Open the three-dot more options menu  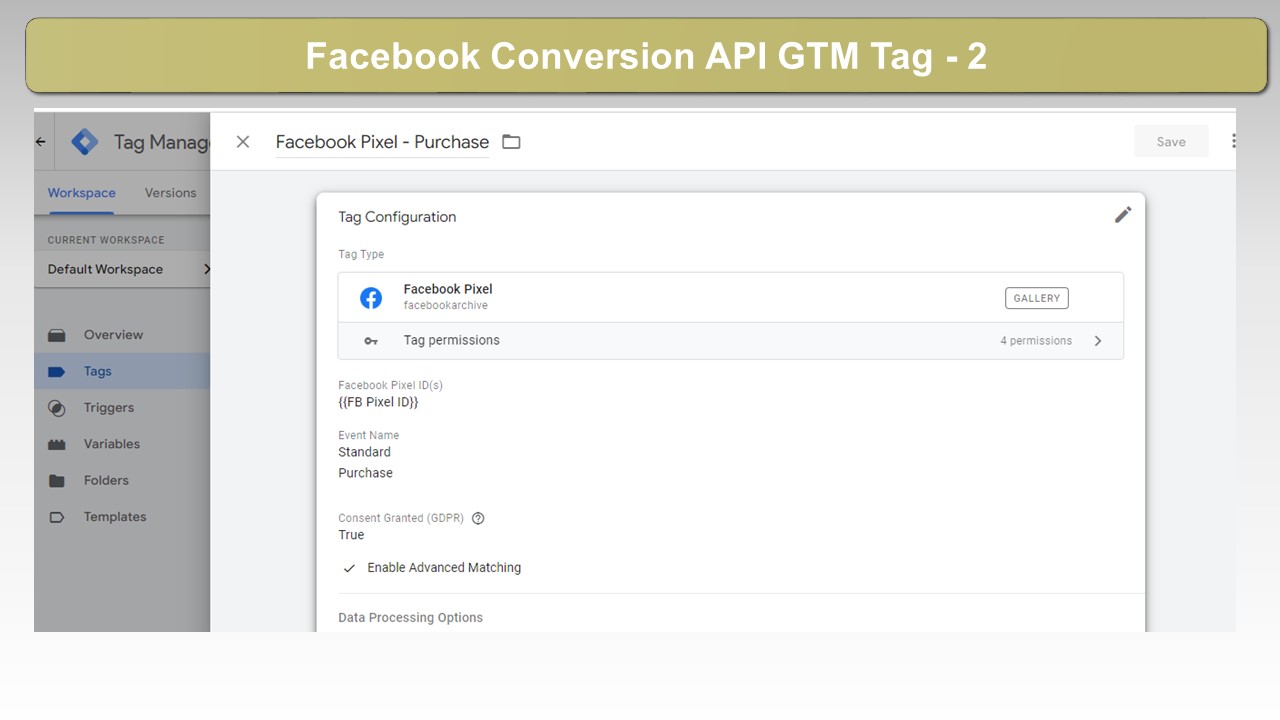pyautogui.click(x=1233, y=142)
